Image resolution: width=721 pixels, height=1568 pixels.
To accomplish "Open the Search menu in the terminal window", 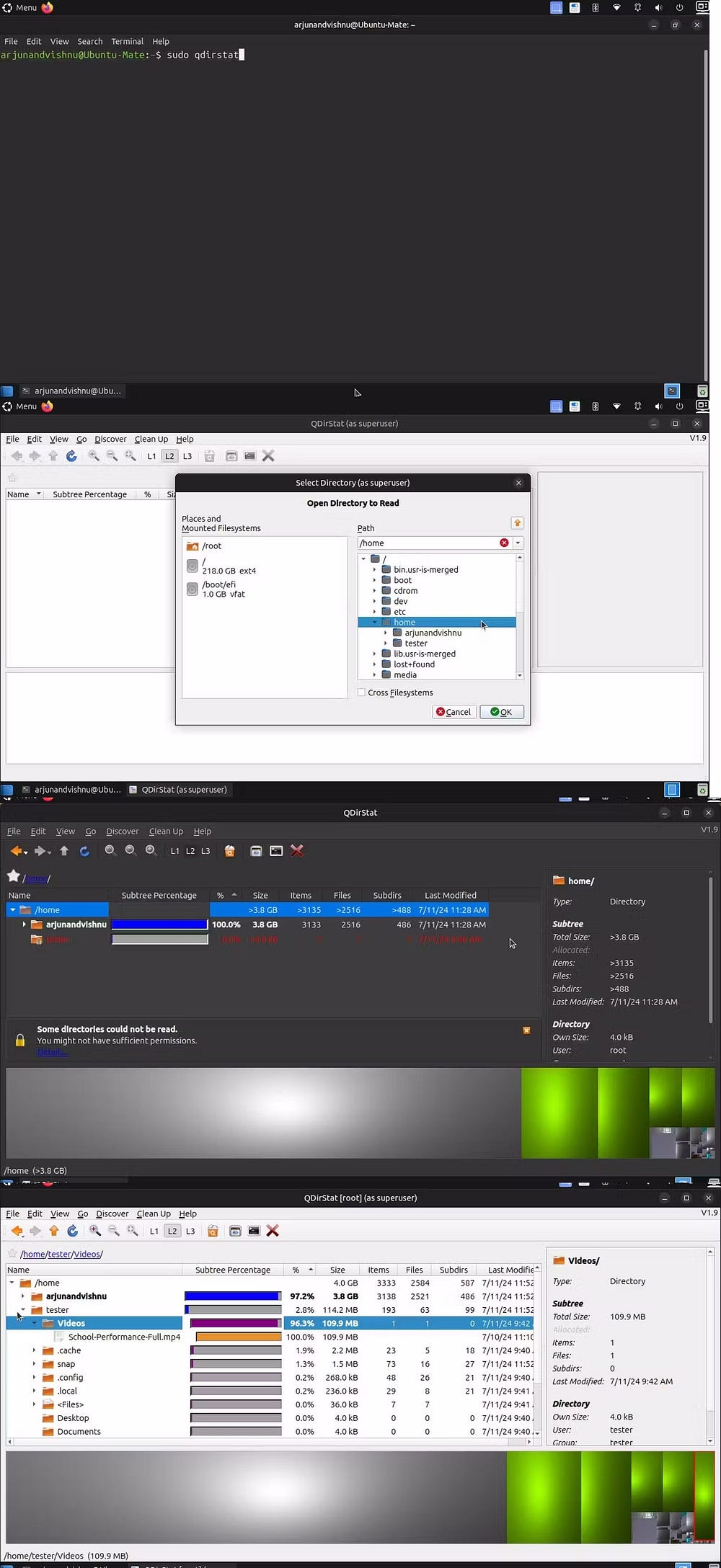I will [89, 42].
